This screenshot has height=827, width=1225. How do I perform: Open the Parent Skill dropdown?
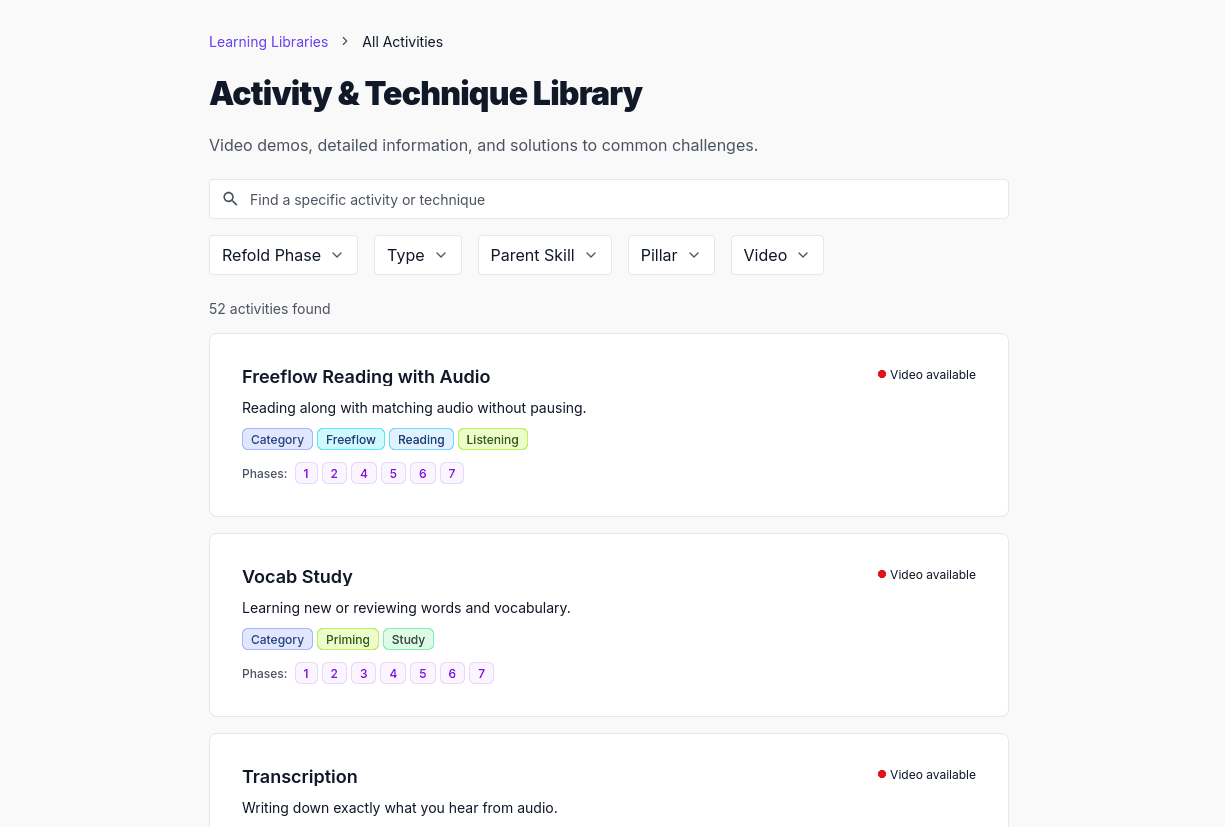point(544,255)
